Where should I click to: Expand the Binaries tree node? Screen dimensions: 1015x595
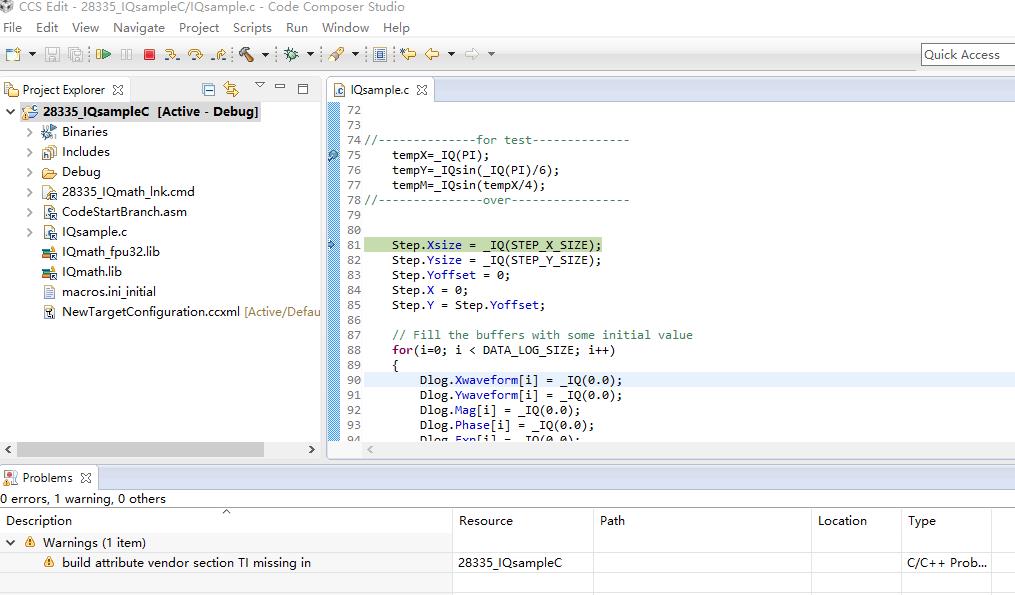tap(30, 132)
